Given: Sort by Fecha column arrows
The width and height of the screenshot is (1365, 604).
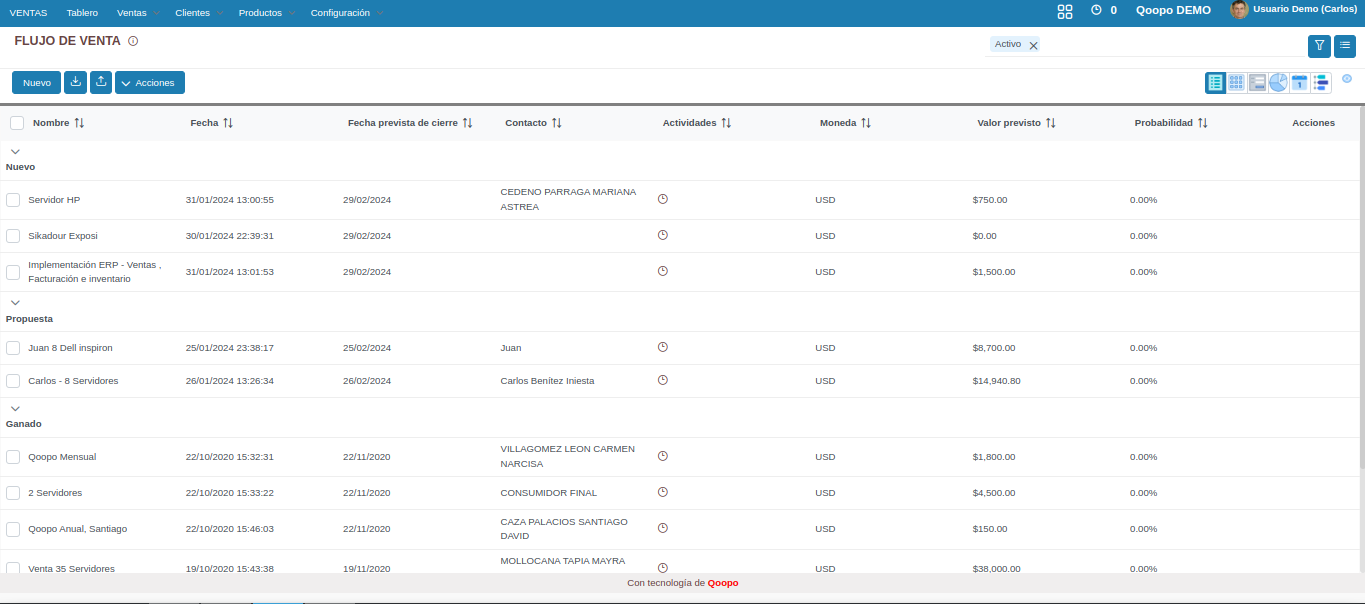Looking at the screenshot, I should [x=228, y=123].
